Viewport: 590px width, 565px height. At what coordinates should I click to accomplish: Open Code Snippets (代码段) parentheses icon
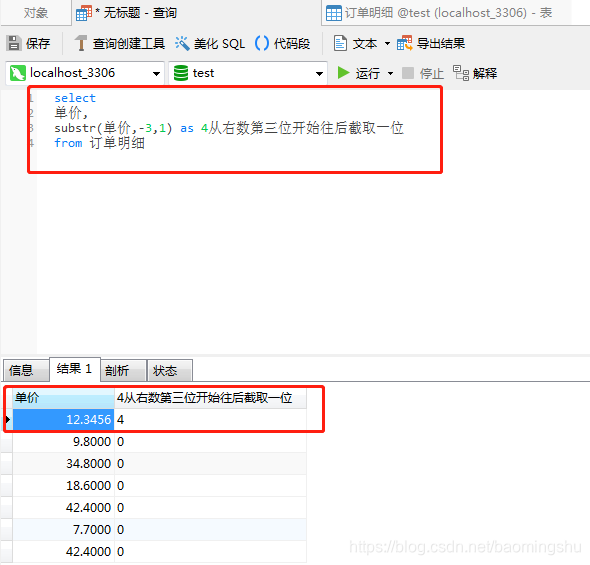click(x=262, y=43)
